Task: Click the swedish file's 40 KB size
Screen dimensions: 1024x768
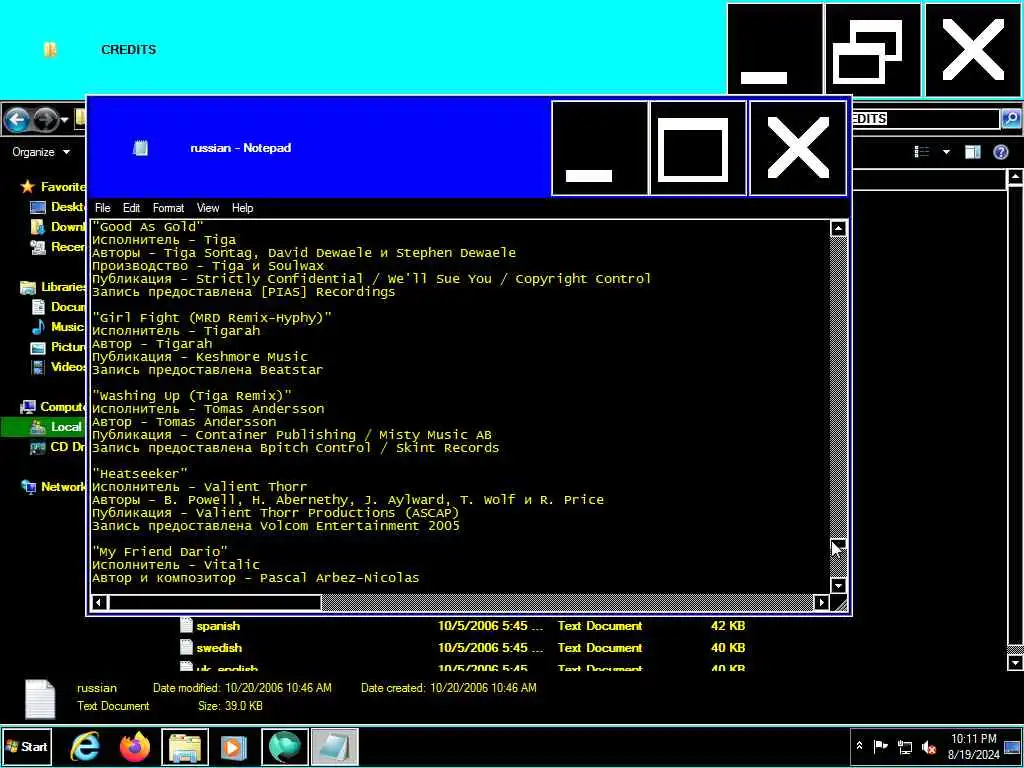Action: click(x=728, y=648)
